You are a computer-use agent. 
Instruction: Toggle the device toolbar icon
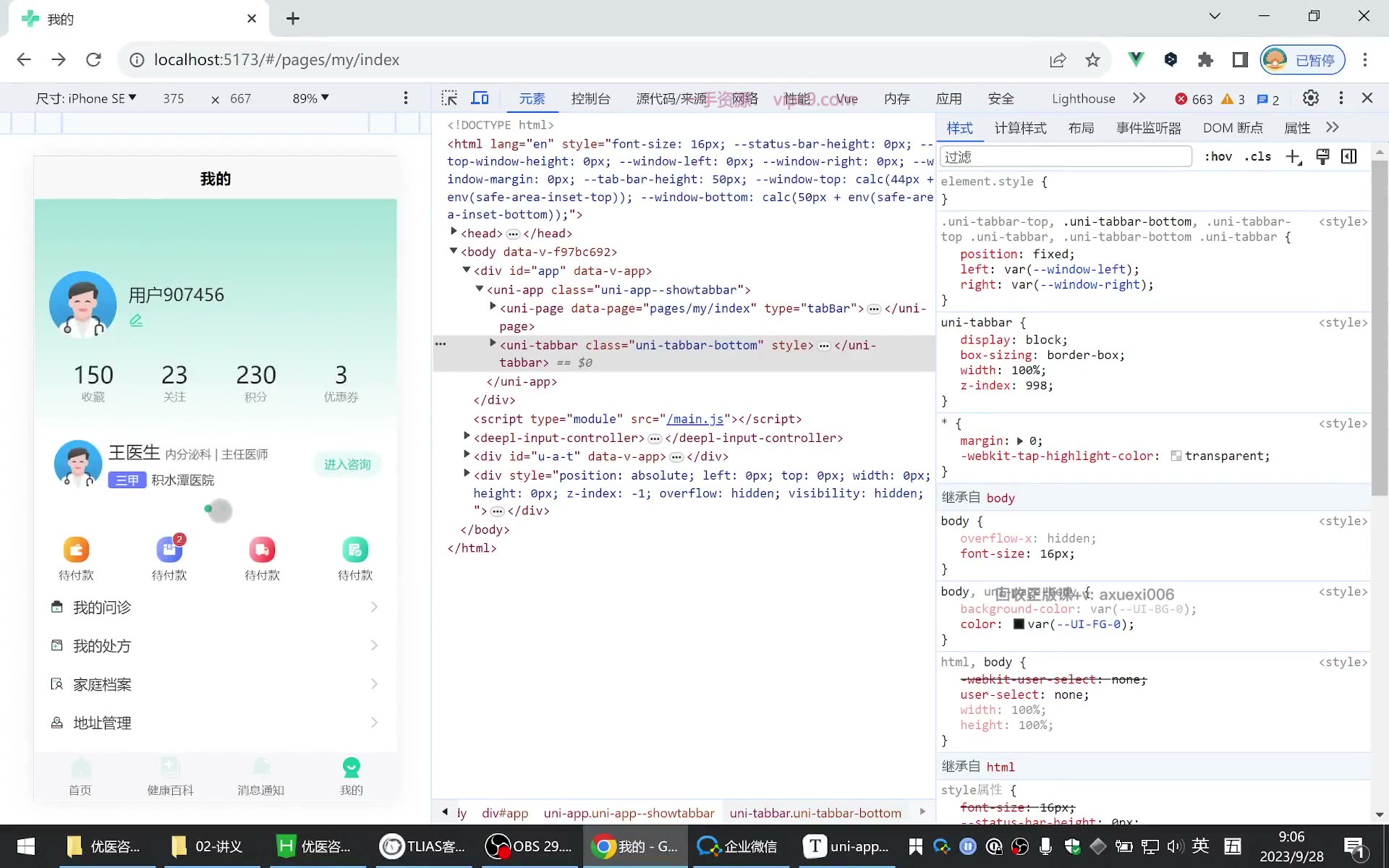pos(480,98)
